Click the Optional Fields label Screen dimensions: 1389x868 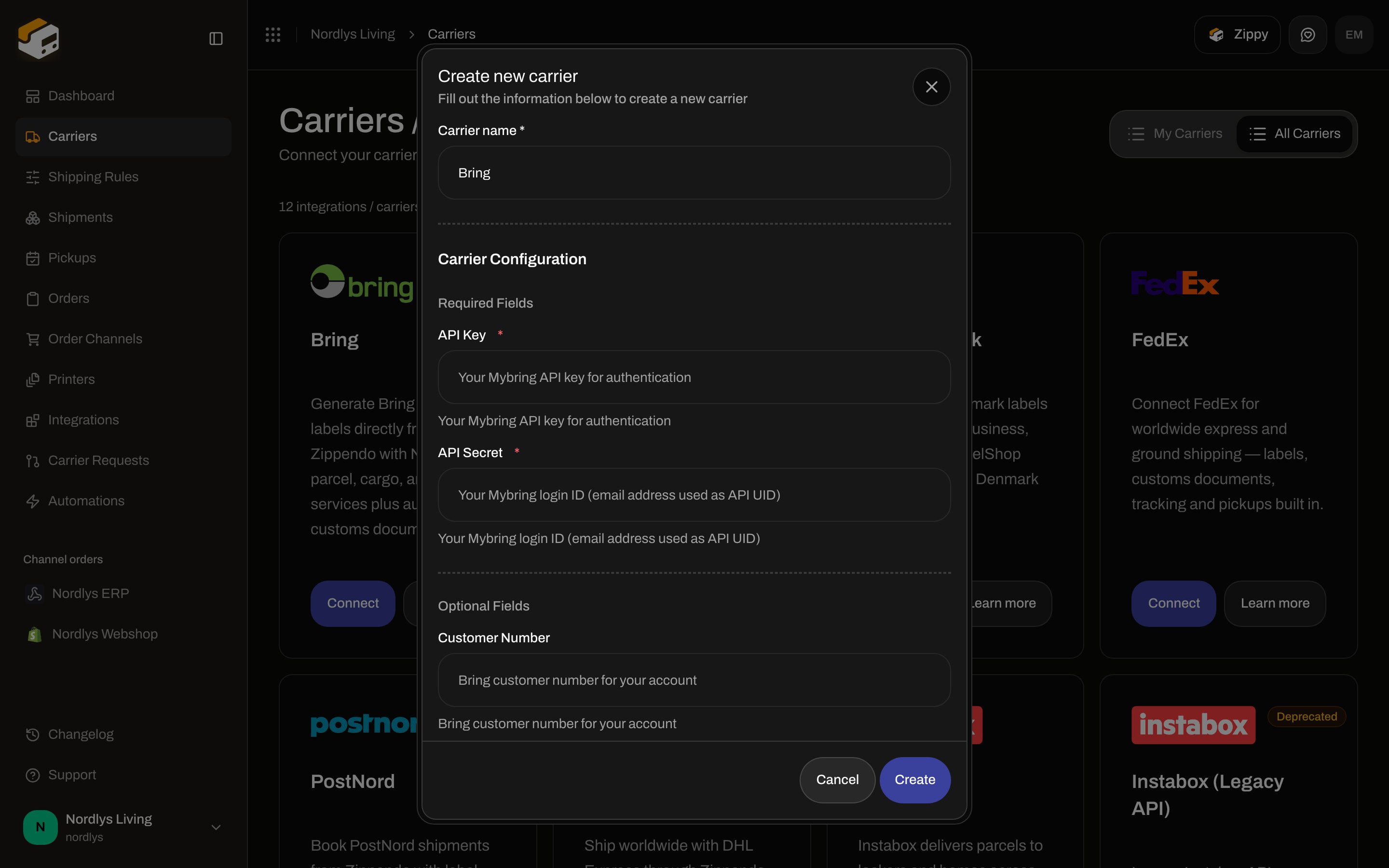[483, 606]
